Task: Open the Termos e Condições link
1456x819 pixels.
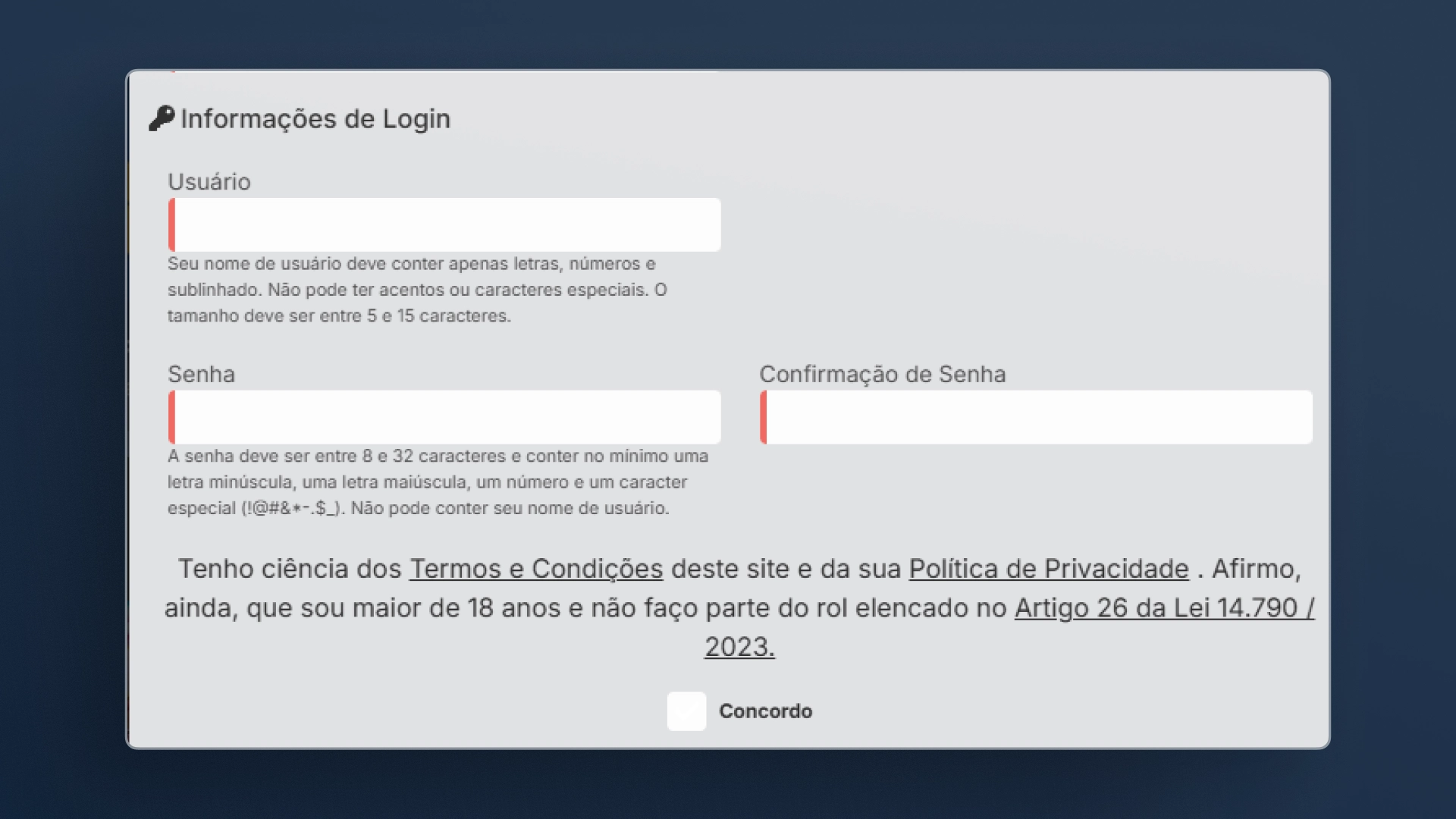Action: tap(535, 568)
